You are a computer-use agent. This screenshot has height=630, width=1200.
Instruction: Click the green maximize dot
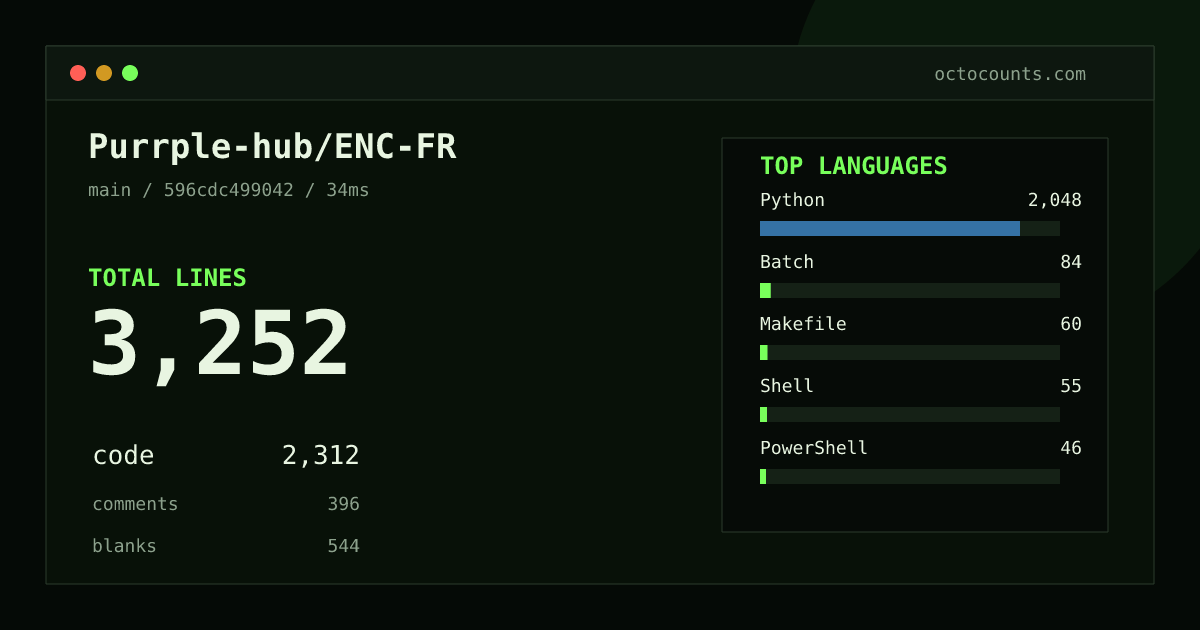point(130,73)
